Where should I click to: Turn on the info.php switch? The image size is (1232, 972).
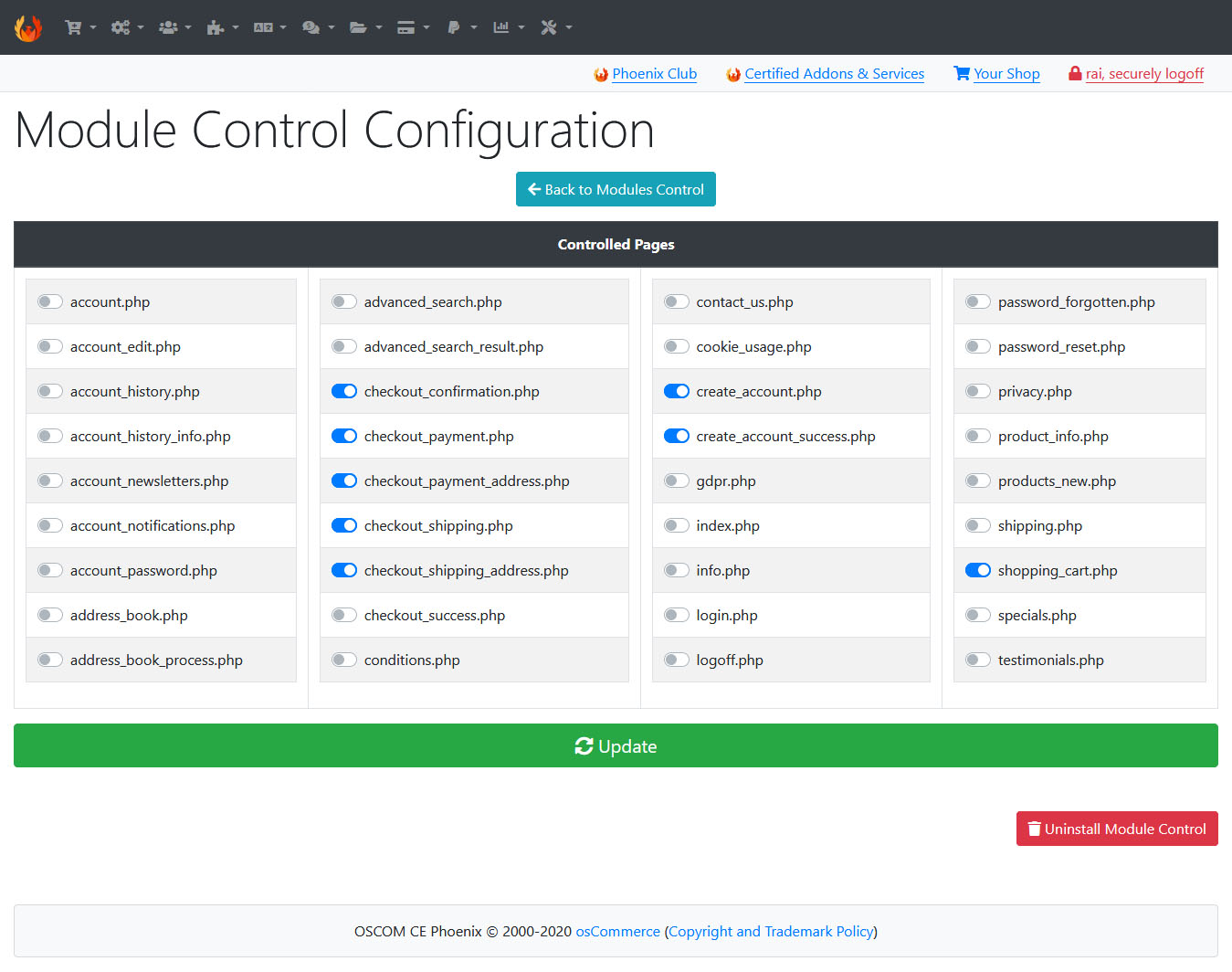pos(677,570)
